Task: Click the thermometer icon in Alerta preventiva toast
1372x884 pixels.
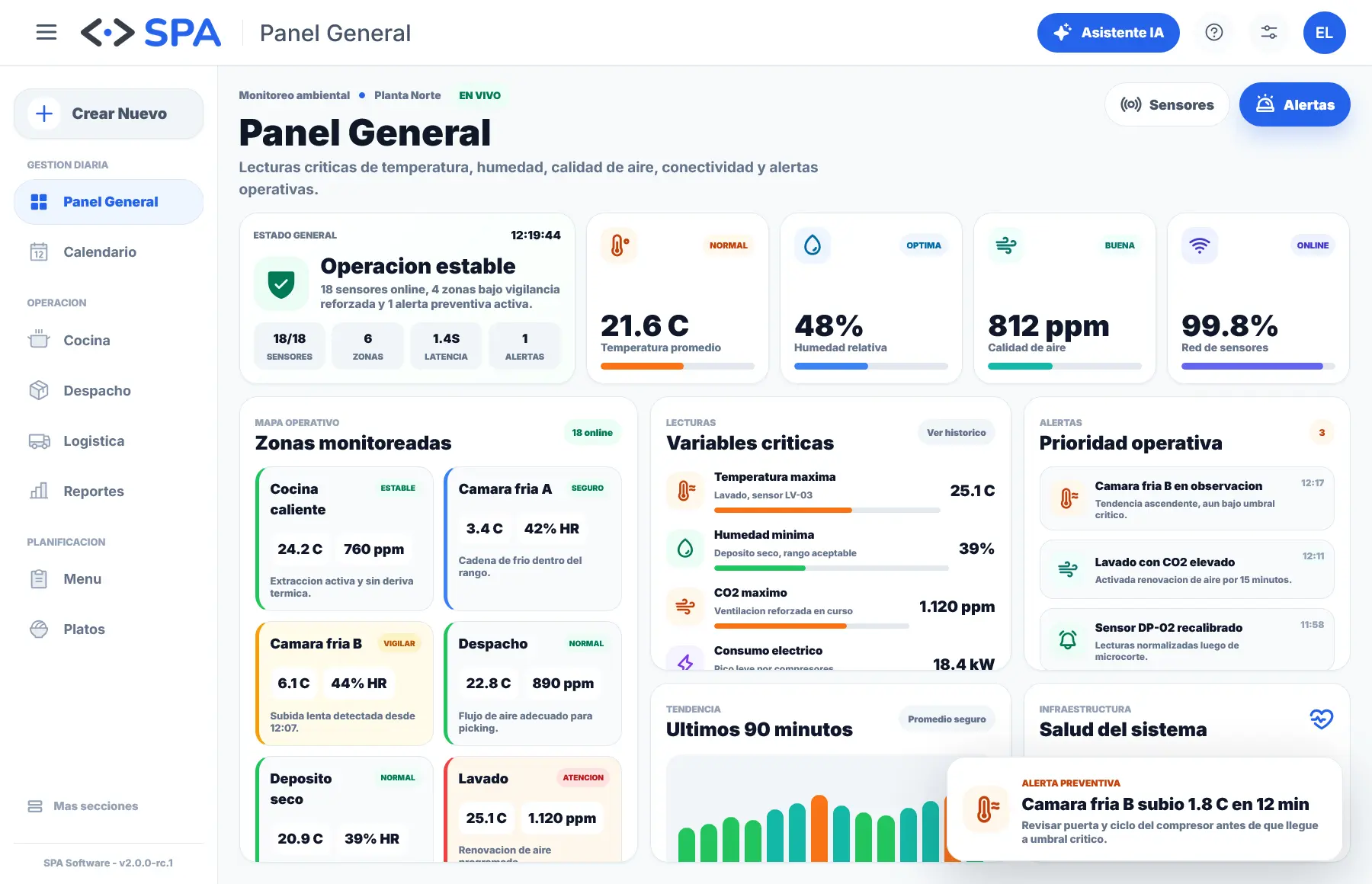Action: coord(986,809)
